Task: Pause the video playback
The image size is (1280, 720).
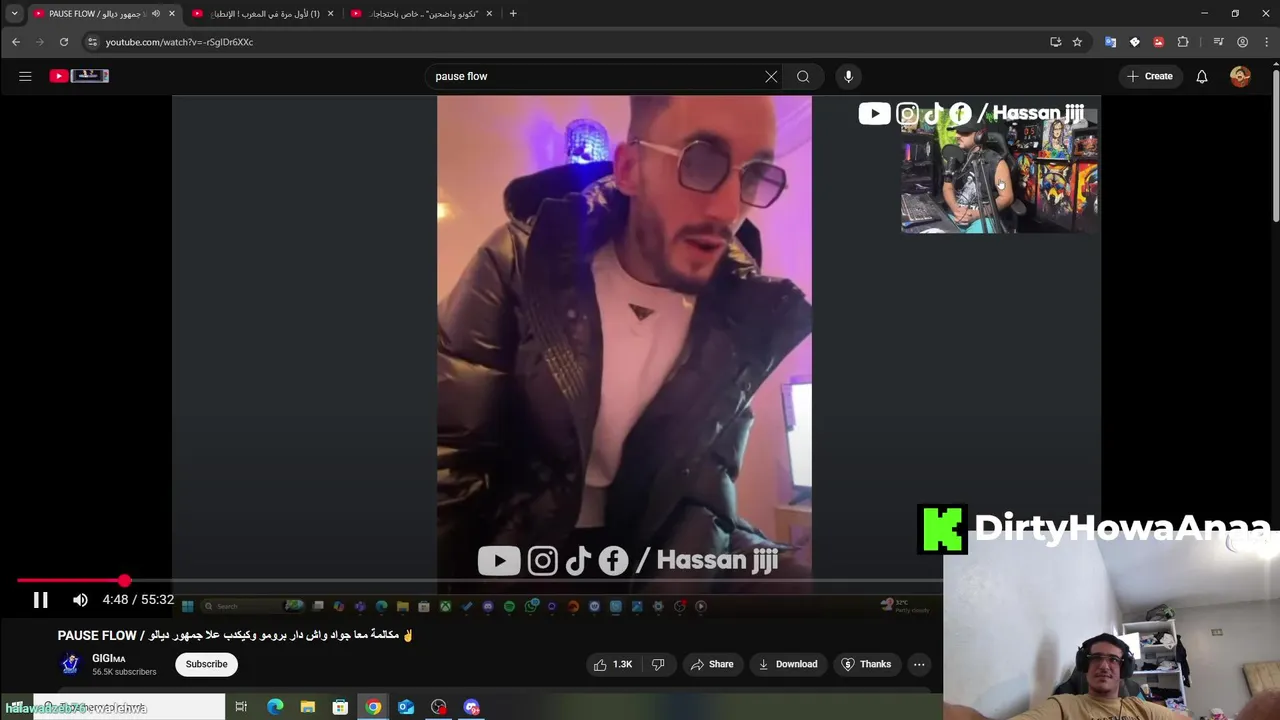Action: 40,600
